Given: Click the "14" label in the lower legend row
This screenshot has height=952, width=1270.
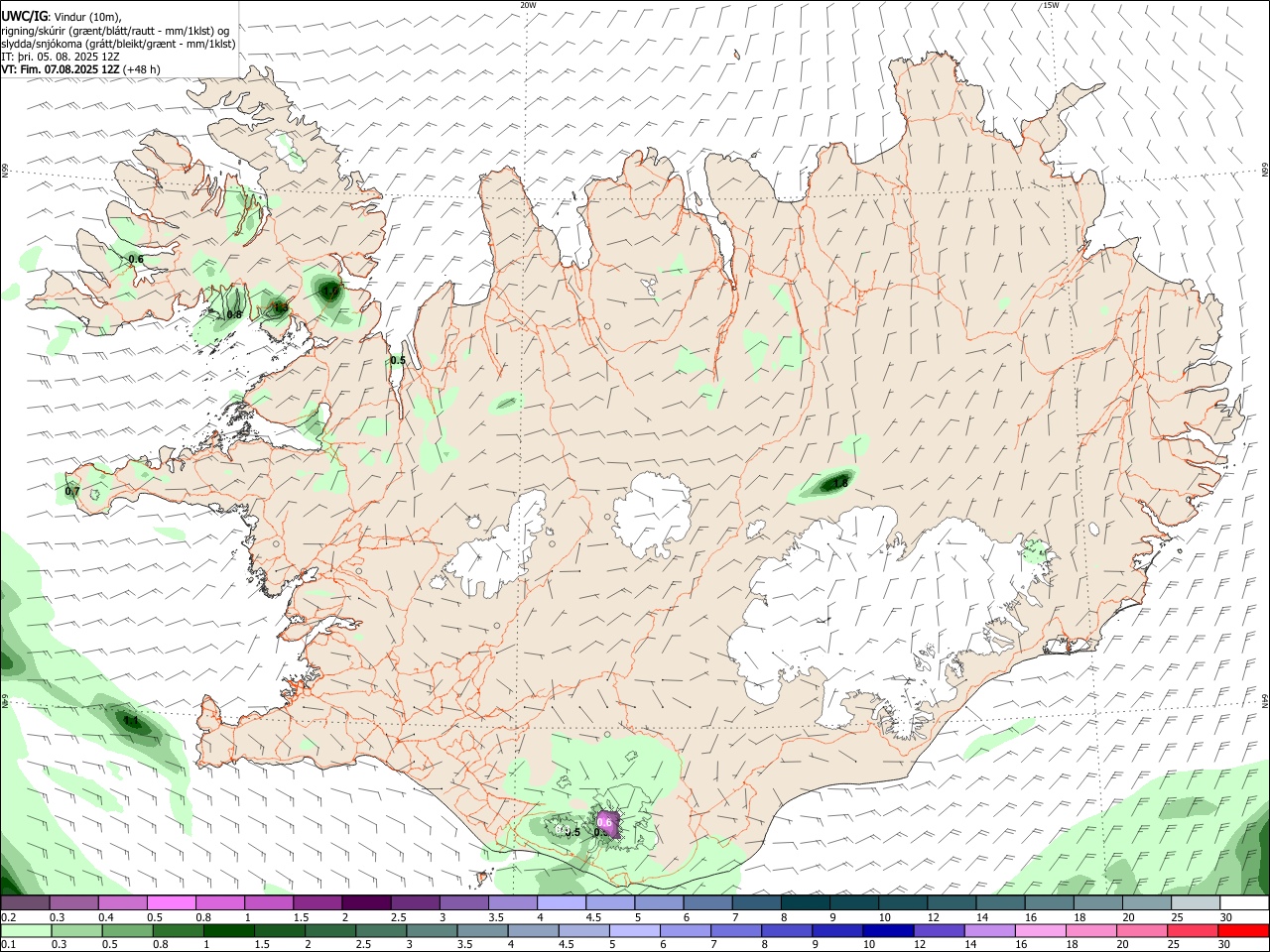Looking at the screenshot, I should coord(969,945).
